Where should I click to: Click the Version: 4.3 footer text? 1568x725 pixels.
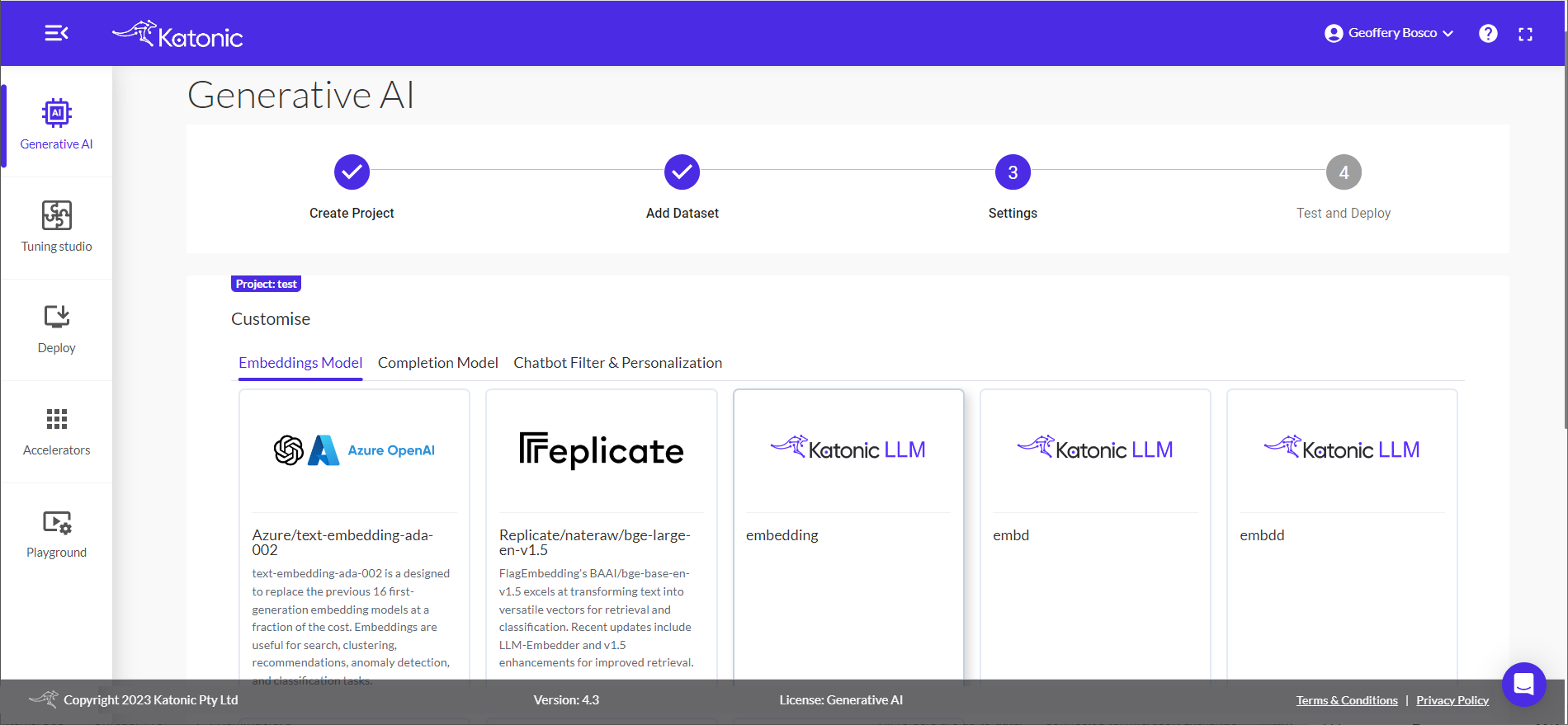pos(566,699)
